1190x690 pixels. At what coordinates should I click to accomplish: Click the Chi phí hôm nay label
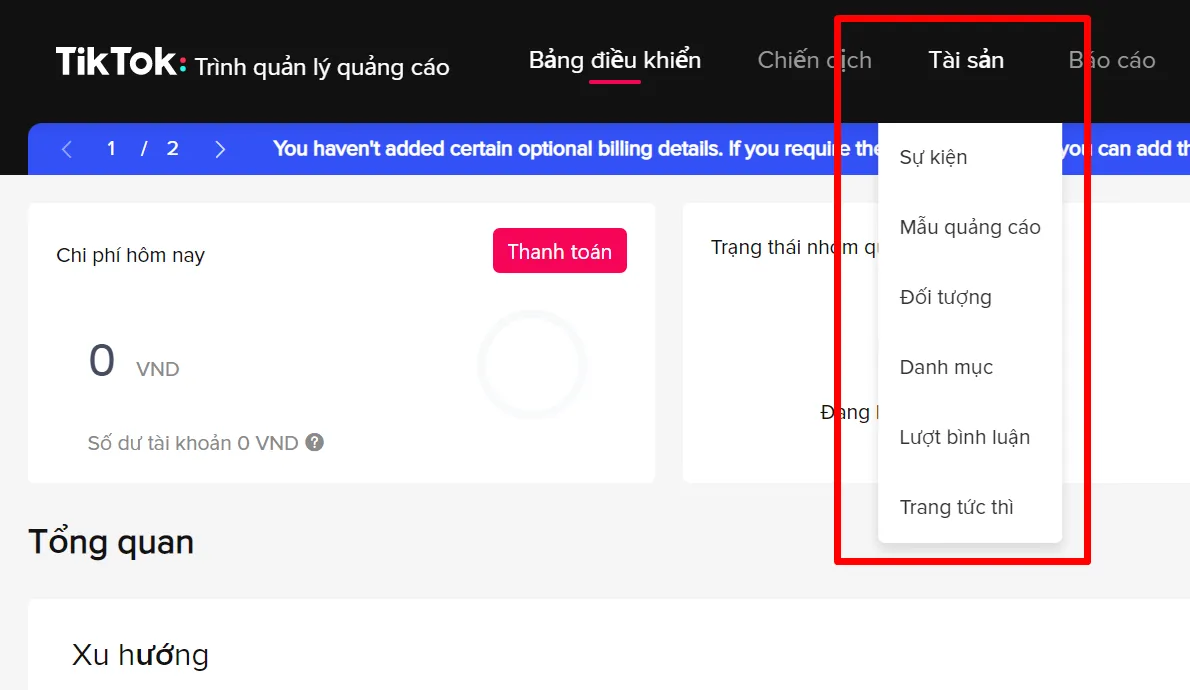pyautogui.click(x=131, y=255)
